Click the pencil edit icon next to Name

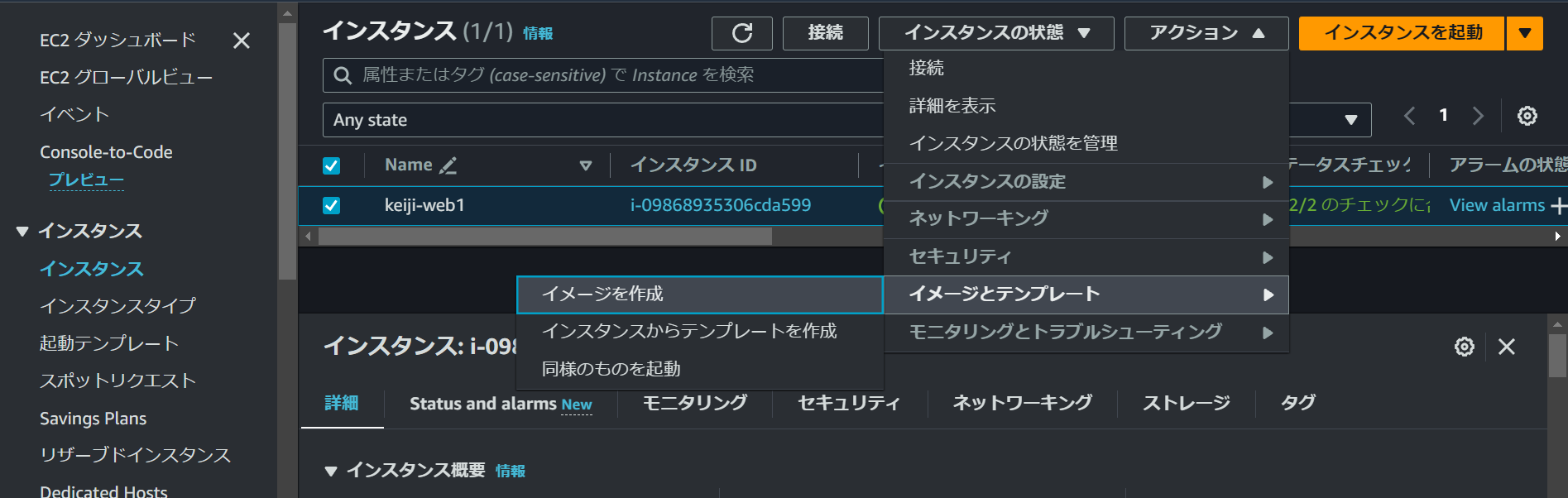[x=448, y=165]
